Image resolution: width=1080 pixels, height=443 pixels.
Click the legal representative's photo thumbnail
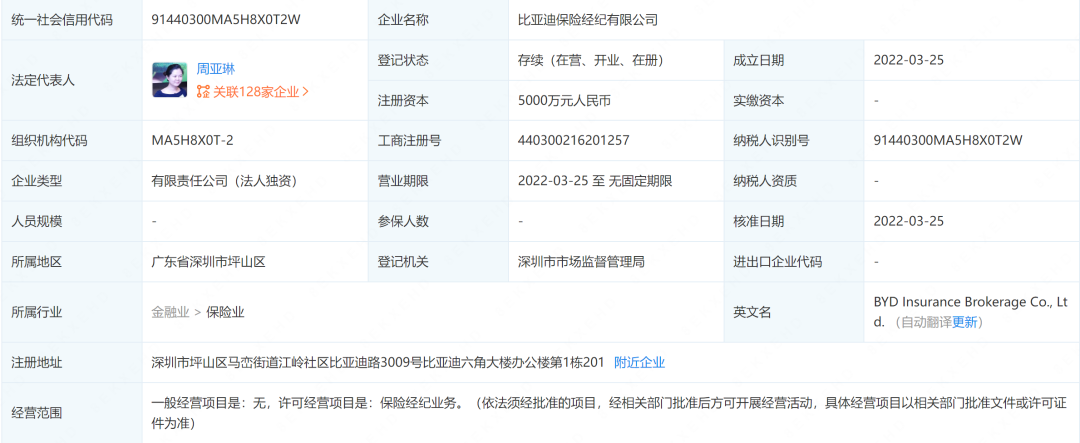[x=169, y=80]
